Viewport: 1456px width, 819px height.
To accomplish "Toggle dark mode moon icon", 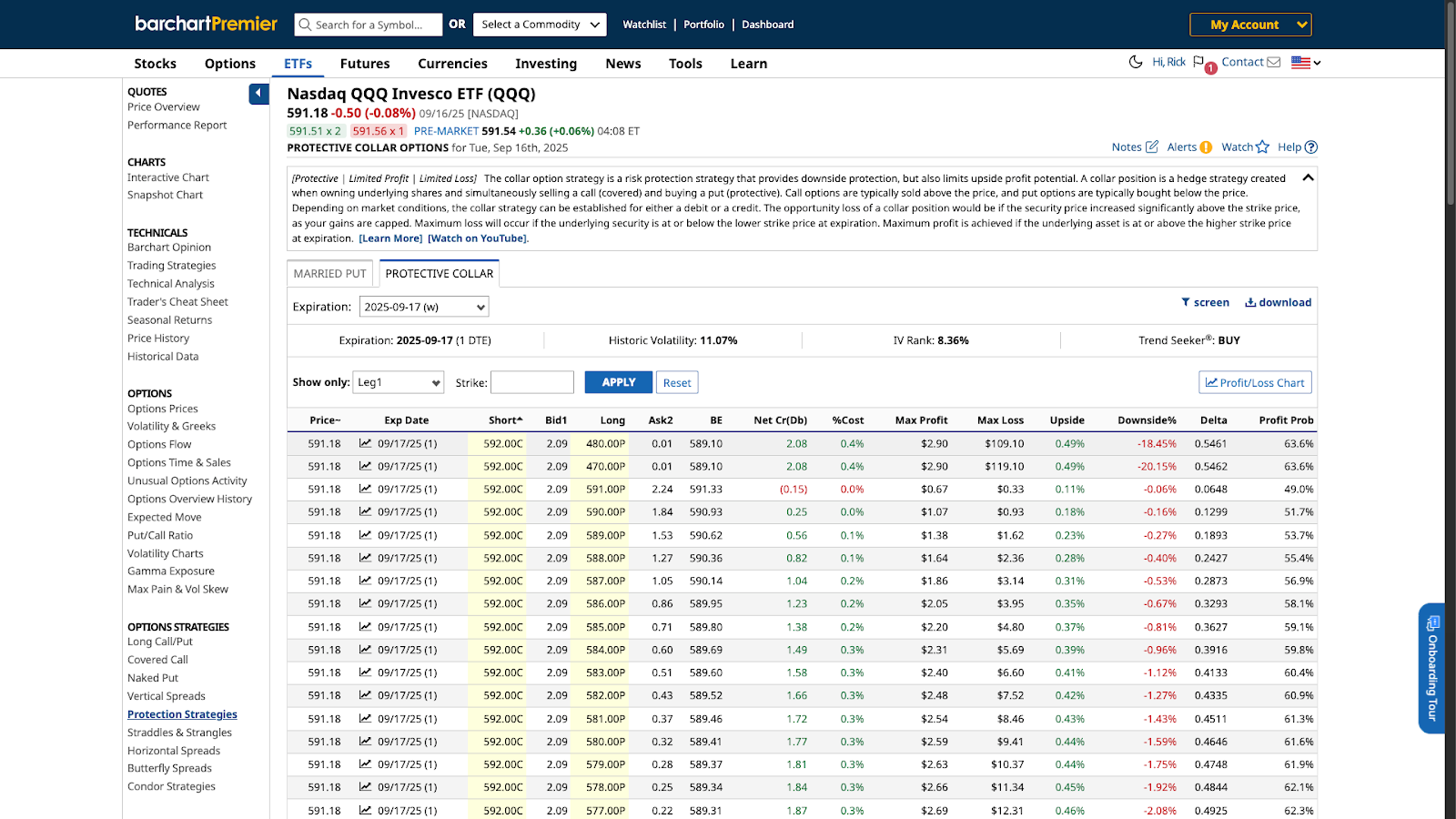I will coord(1135,62).
